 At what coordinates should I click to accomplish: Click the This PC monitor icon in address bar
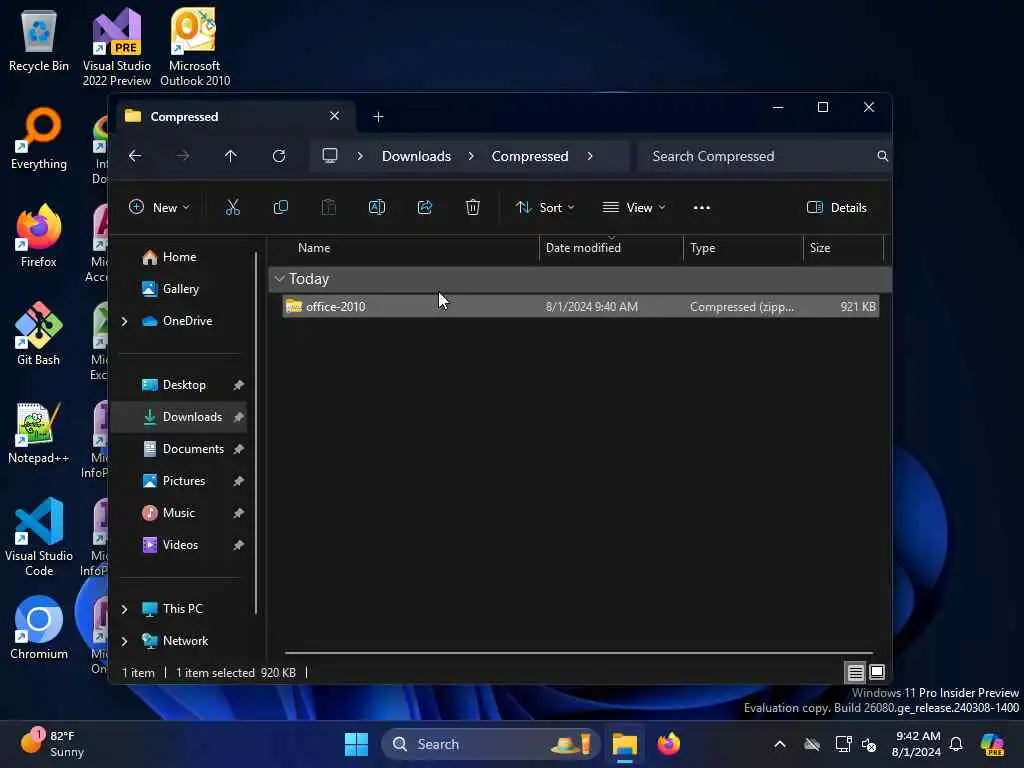click(x=330, y=156)
